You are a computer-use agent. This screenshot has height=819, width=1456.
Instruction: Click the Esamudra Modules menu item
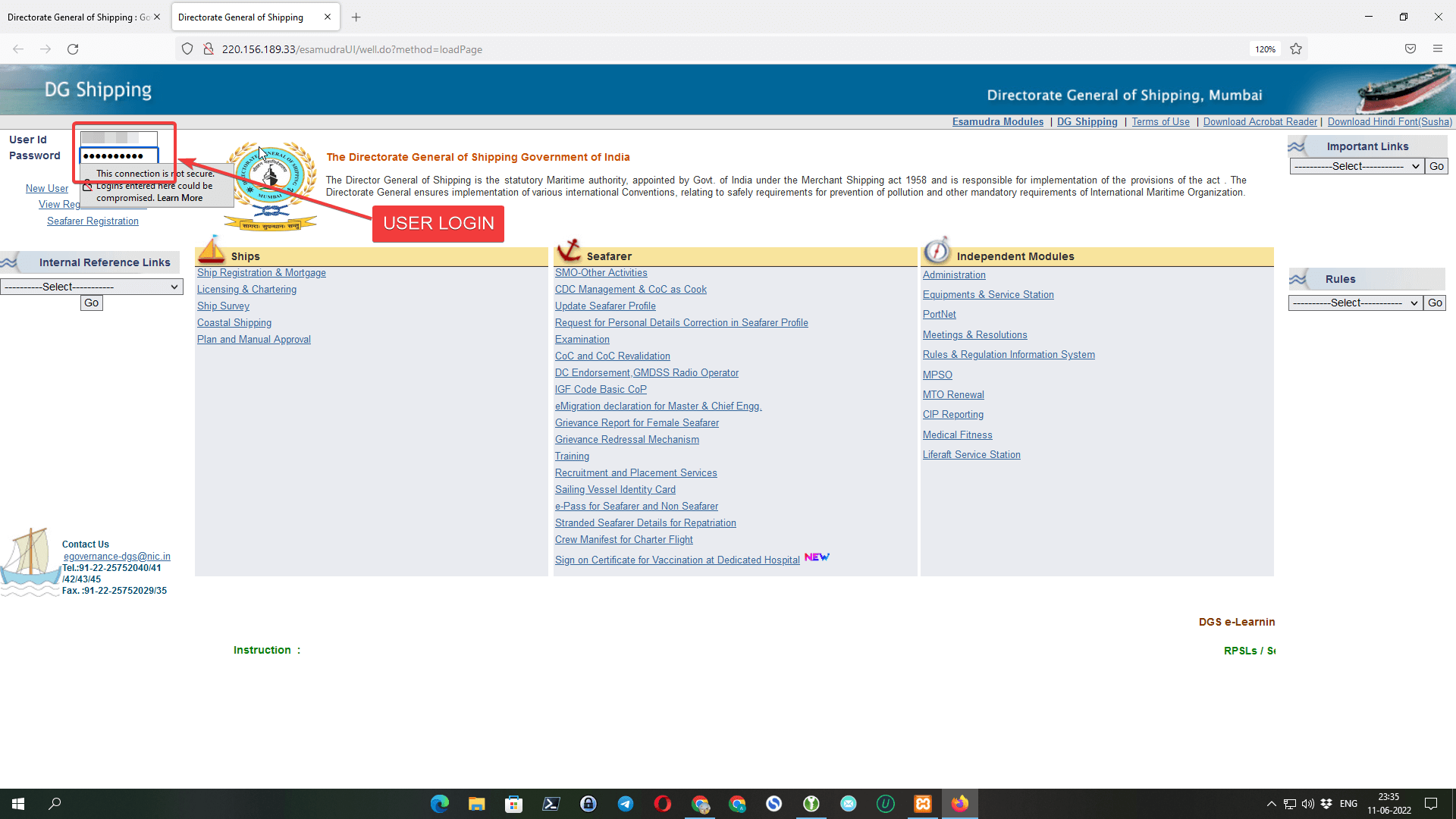pyautogui.click(x=997, y=121)
